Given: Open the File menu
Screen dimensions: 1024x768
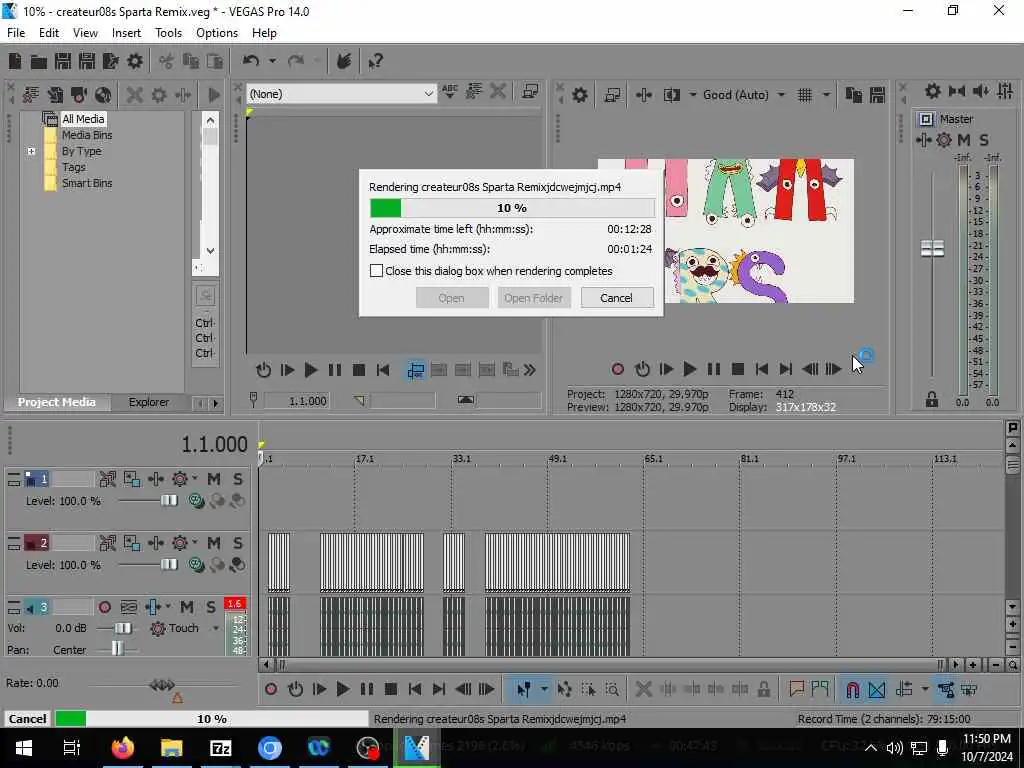Looking at the screenshot, I should point(16,33).
